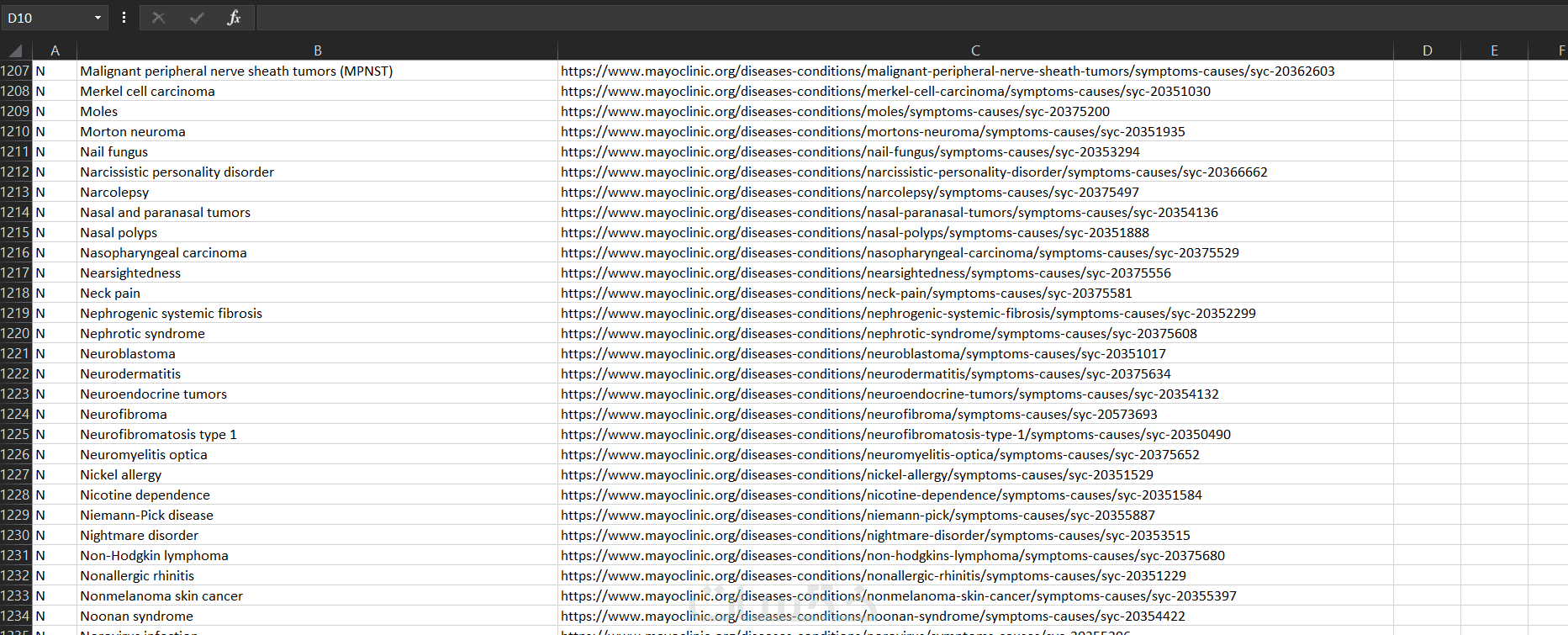Select the 'N' cell in row 1212
The width and height of the screenshot is (1568, 635).
click(x=55, y=172)
